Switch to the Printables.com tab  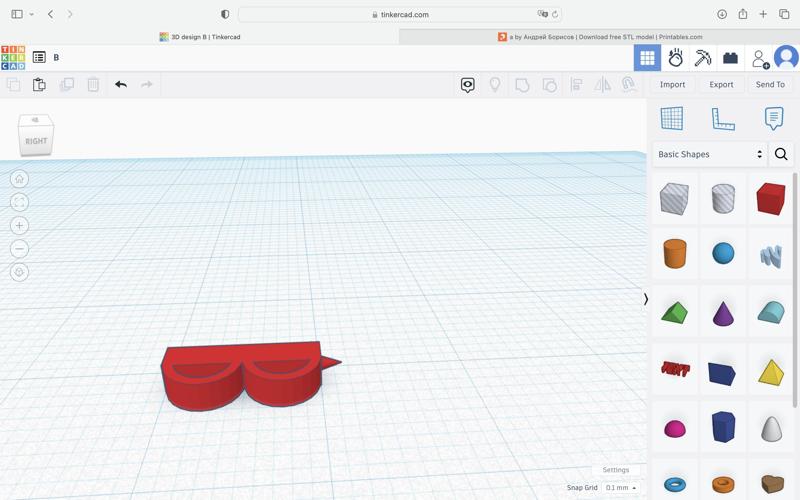click(x=600, y=37)
